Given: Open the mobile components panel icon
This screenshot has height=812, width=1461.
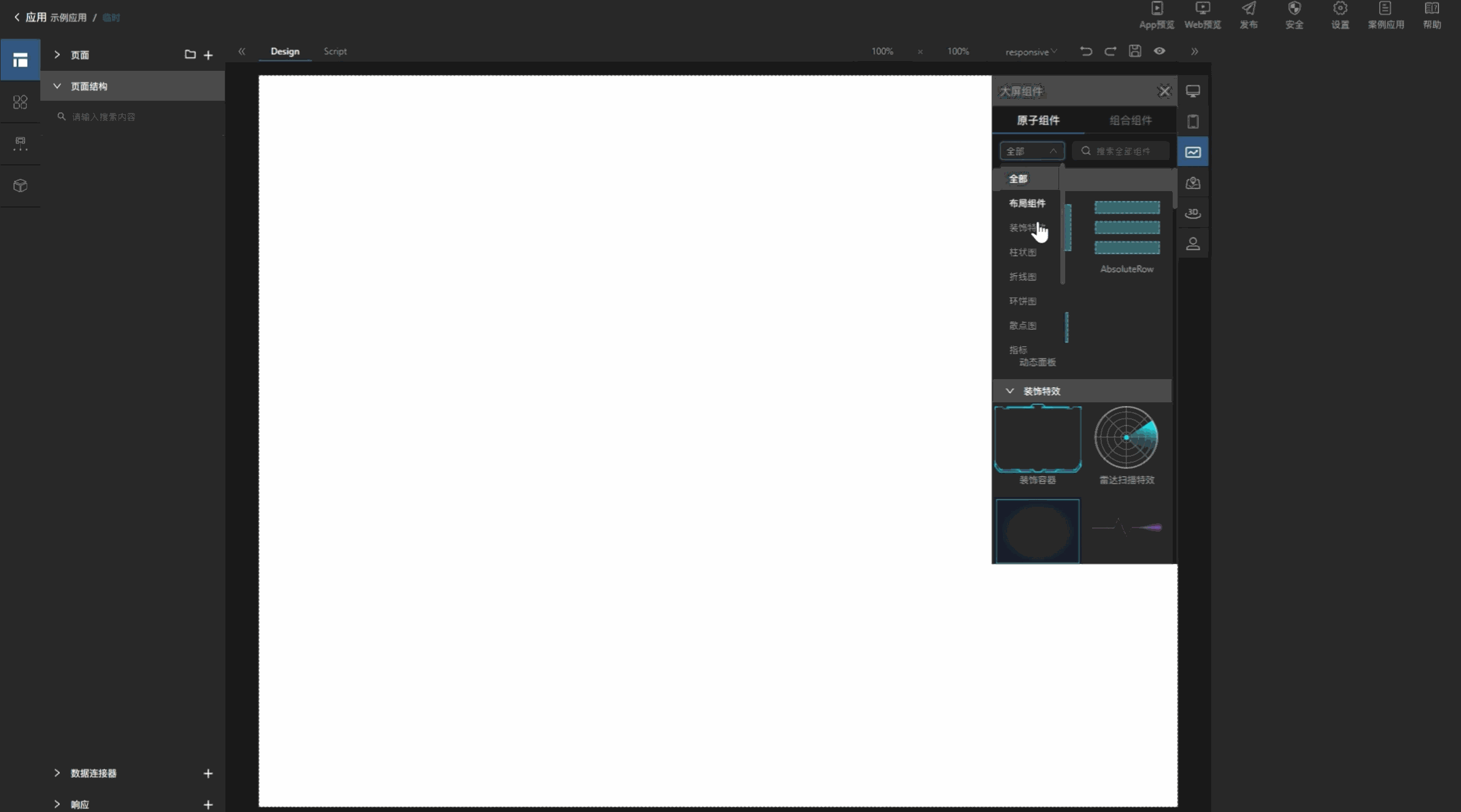Looking at the screenshot, I should [1193, 121].
